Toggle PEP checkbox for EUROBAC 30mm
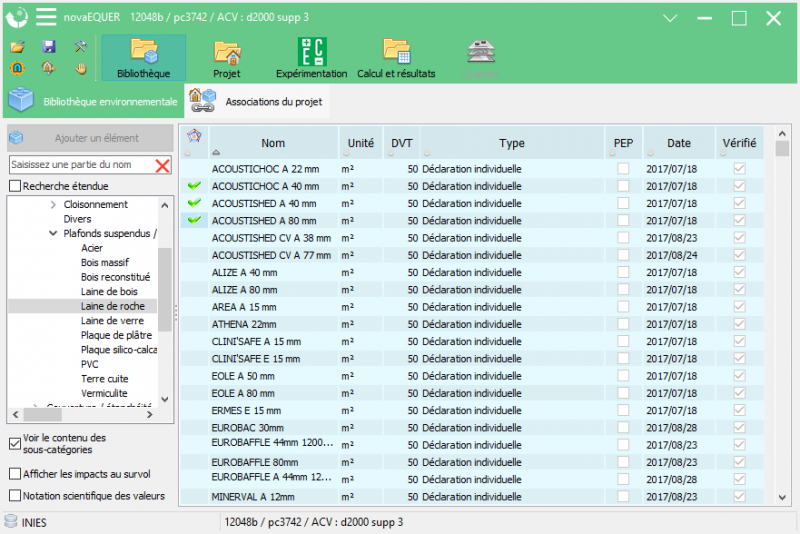The width and height of the screenshot is (800, 534). [x=623, y=427]
